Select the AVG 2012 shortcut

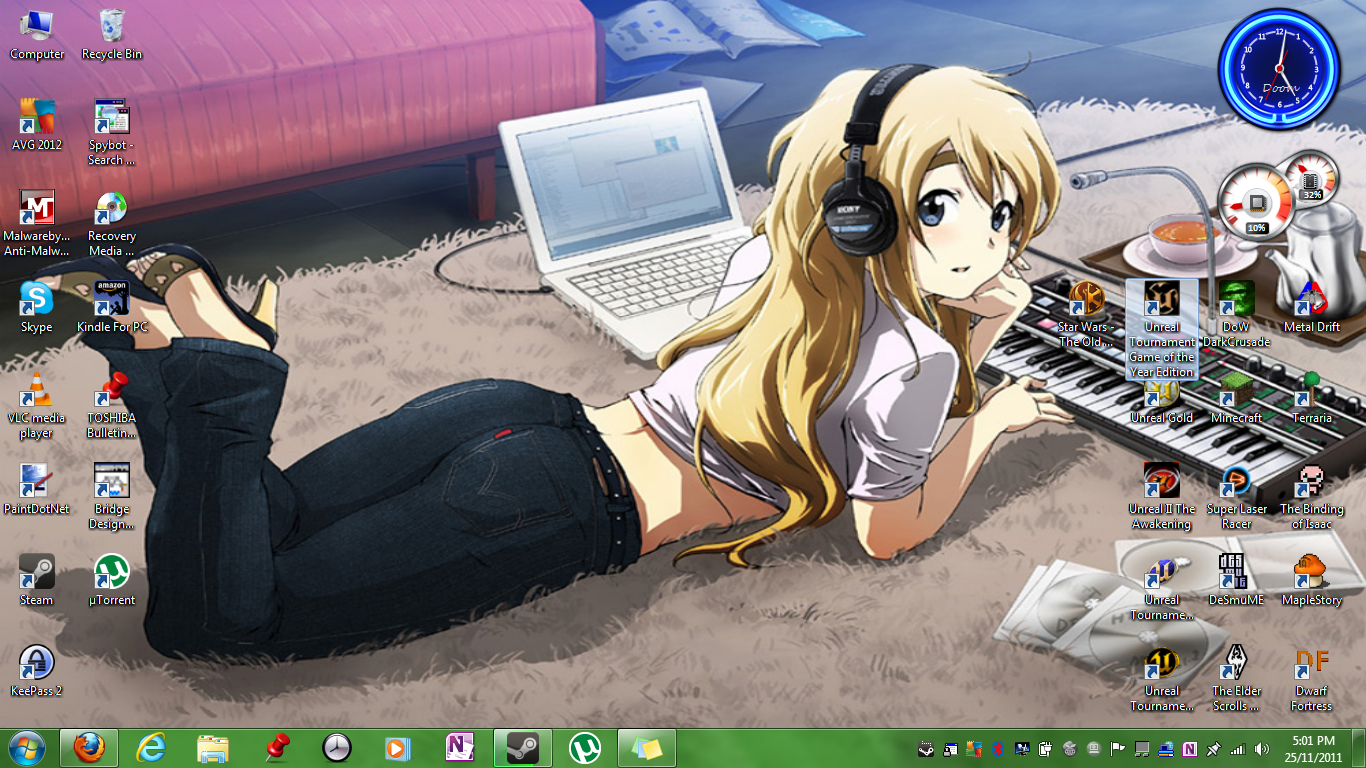pos(37,125)
